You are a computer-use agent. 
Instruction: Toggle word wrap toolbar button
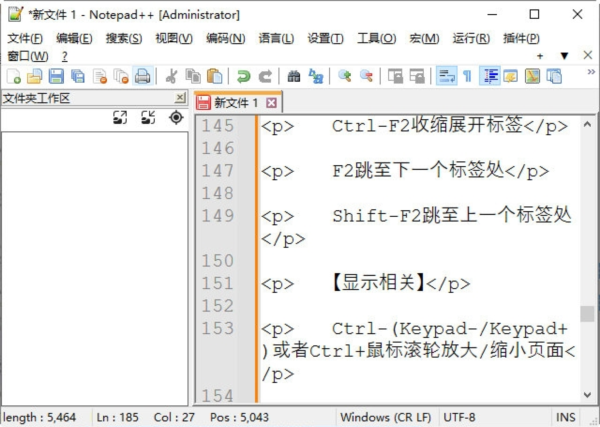[447, 76]
